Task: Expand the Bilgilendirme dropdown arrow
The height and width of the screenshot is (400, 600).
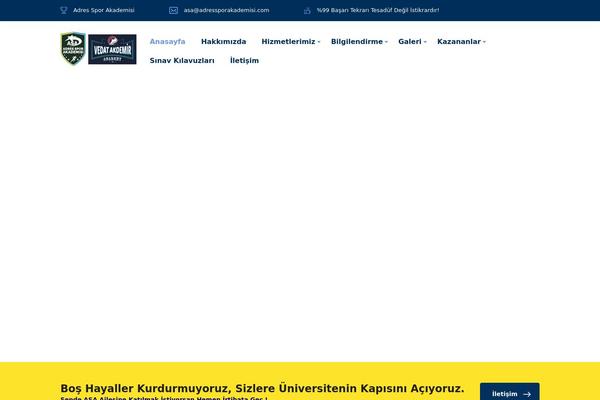Action: (x=386, y=42)
